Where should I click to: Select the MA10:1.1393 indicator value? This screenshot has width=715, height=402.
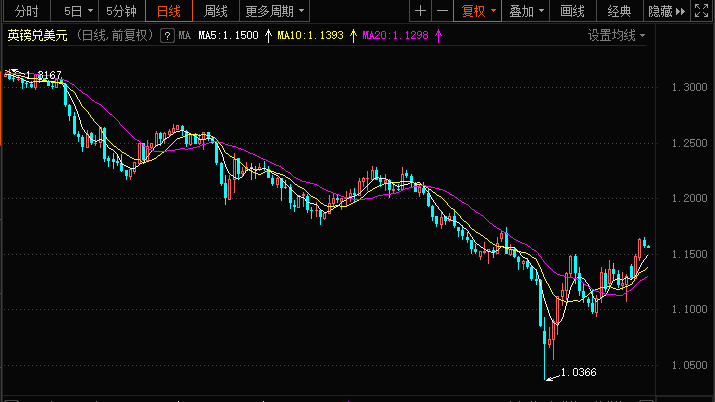(311, 36)
